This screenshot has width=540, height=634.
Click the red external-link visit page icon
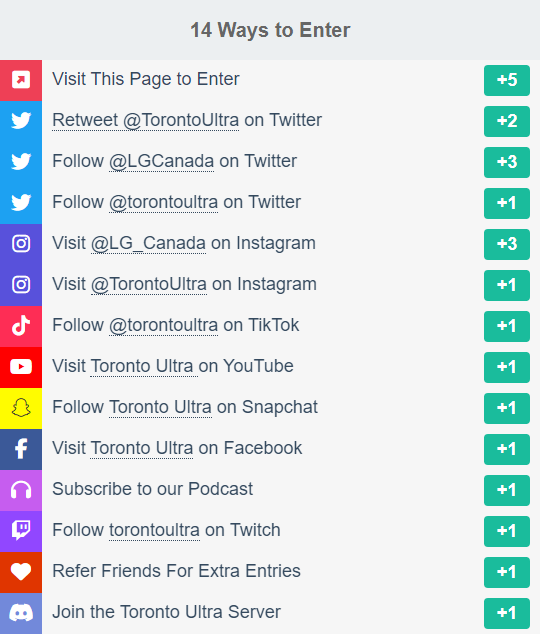[x=21, y=80]
